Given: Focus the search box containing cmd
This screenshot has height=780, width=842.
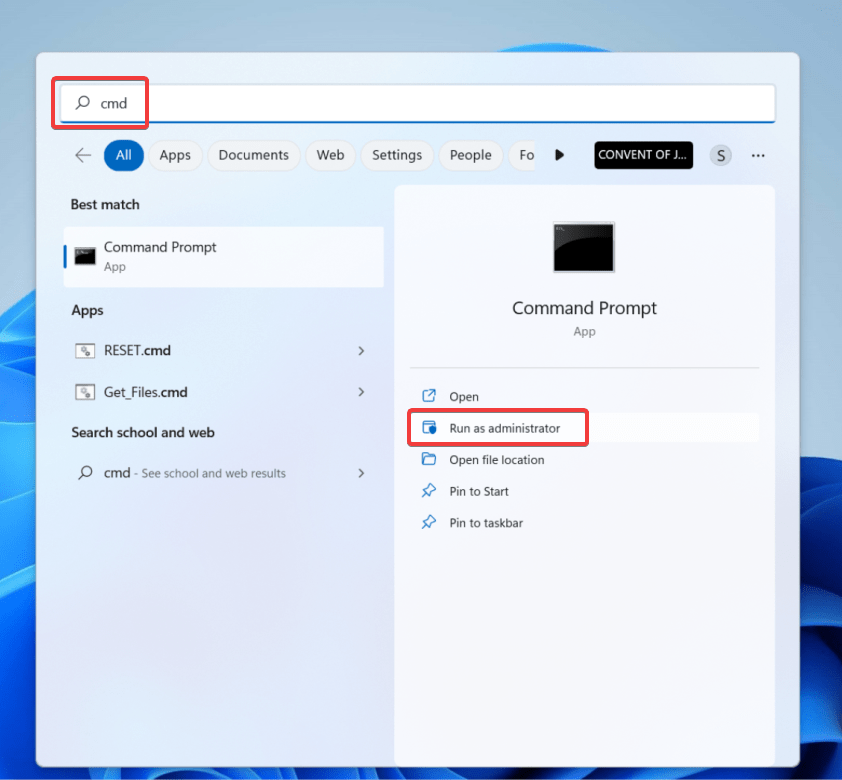Looking at the screenshot, I should 418,103.
